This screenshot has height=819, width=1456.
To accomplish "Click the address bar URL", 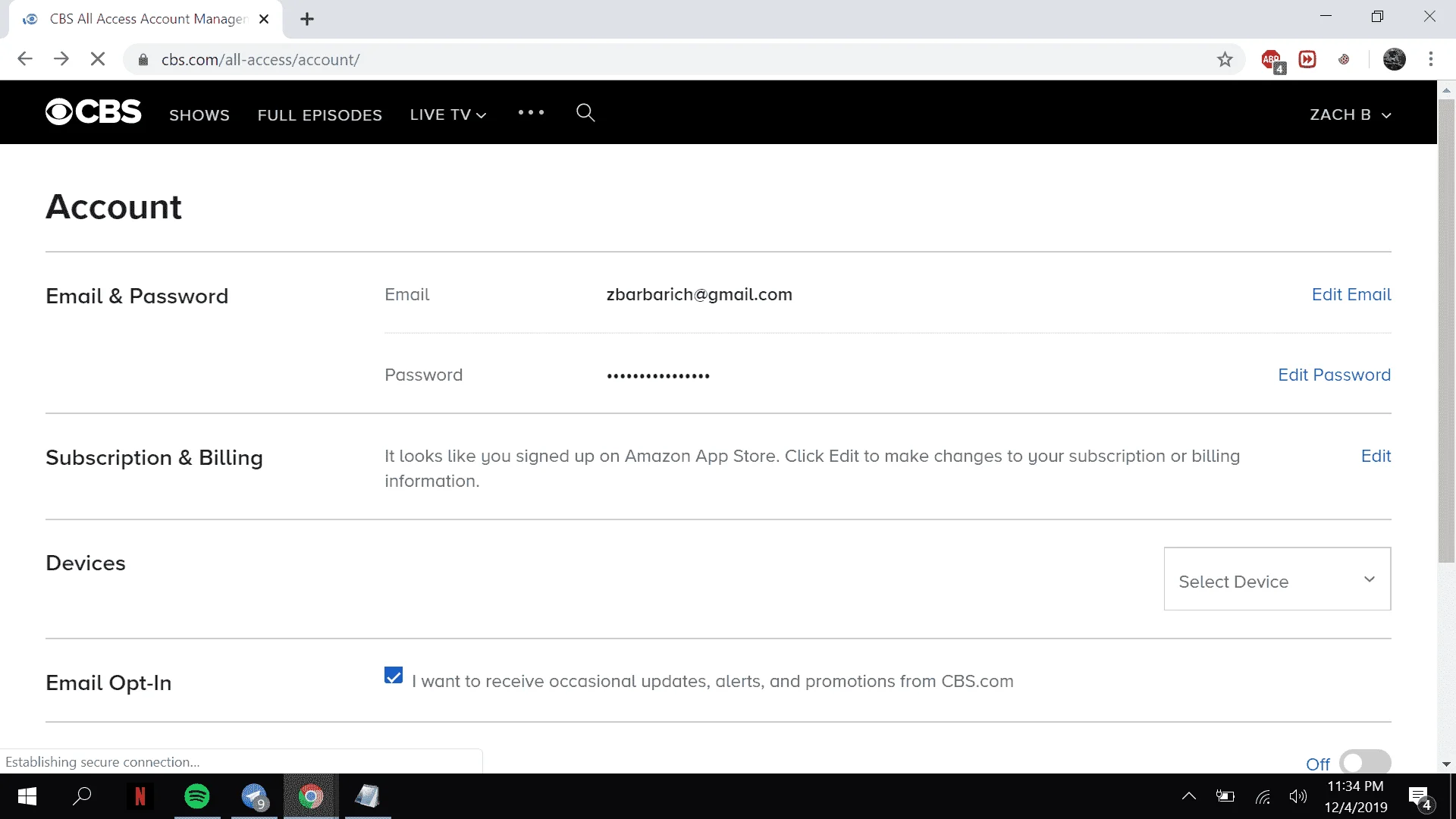I will (260, 60).
